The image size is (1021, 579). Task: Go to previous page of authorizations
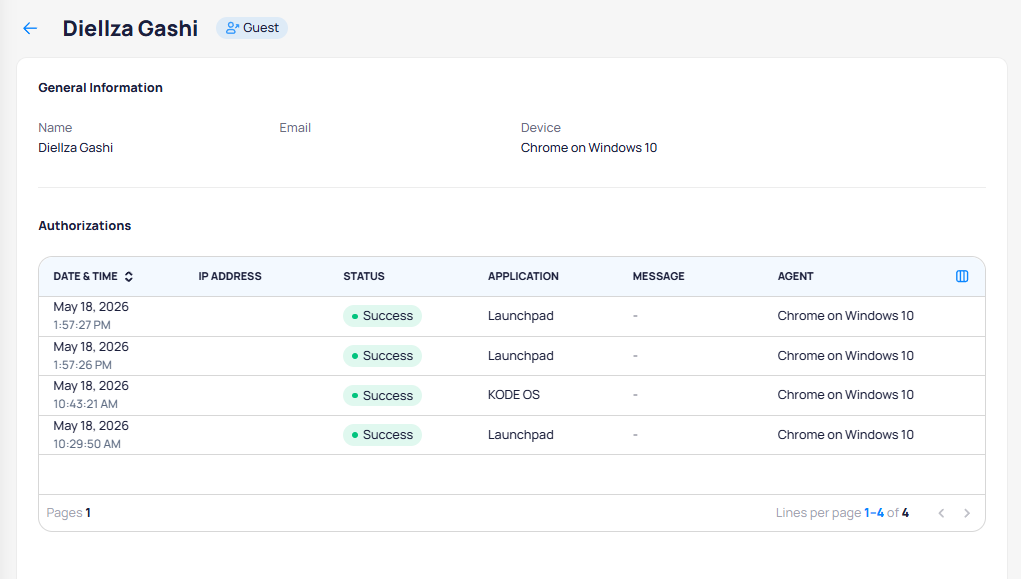point(941,513)
